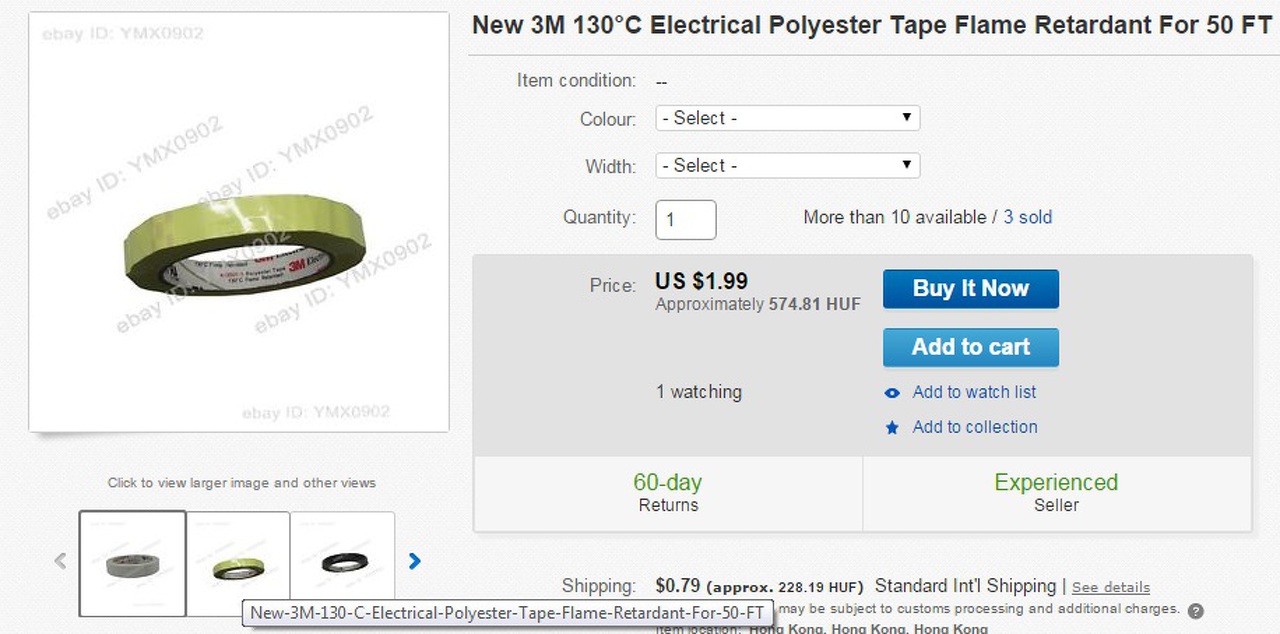The height and width of the screenshot is (634, 1280).
Task: Select the black tape thumbnail
Action: coord(343,561)
